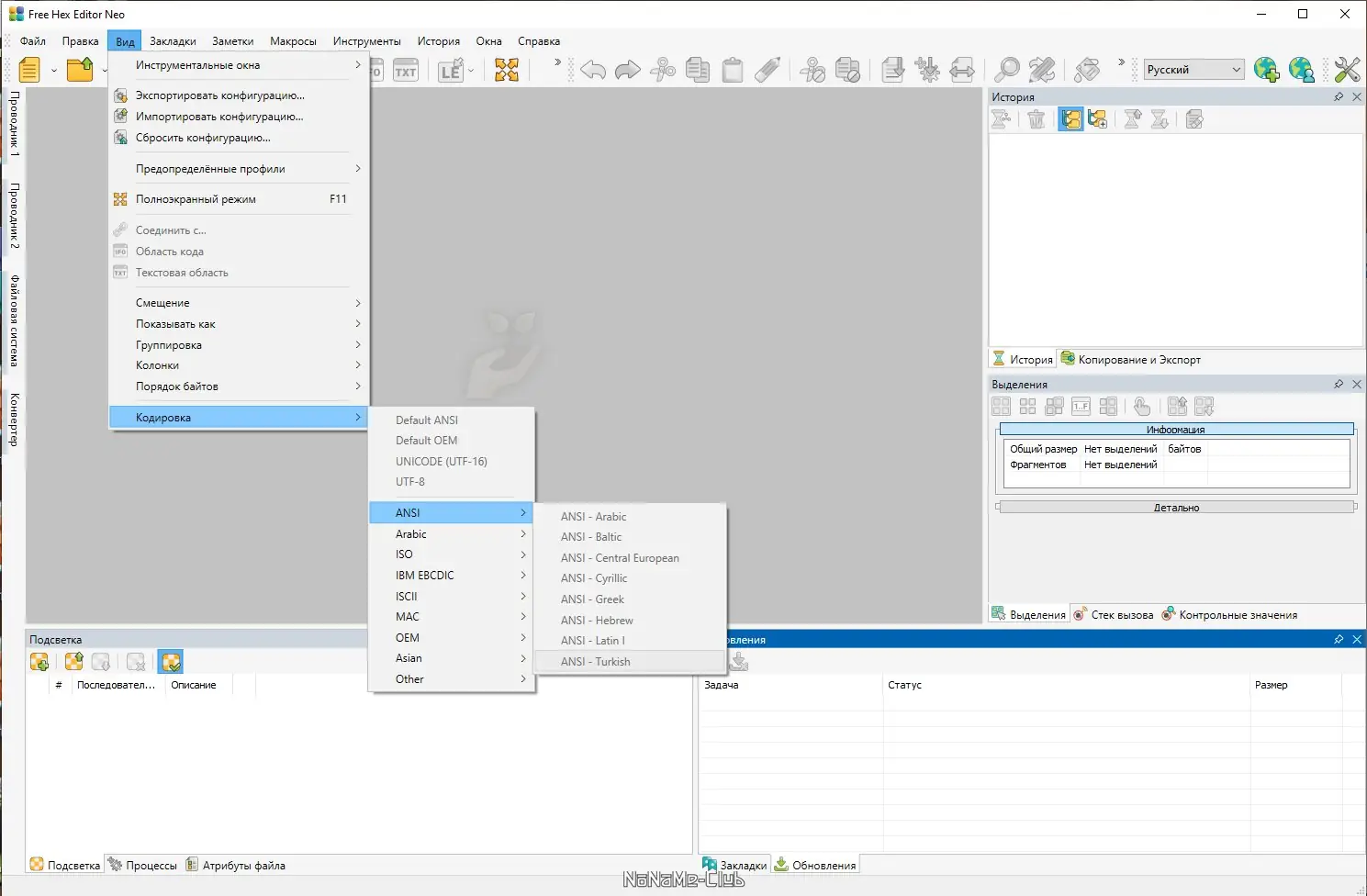Screen dimensions: 1367x896
Task: Switch to Обновления tab
Action: tap(815, 866)
